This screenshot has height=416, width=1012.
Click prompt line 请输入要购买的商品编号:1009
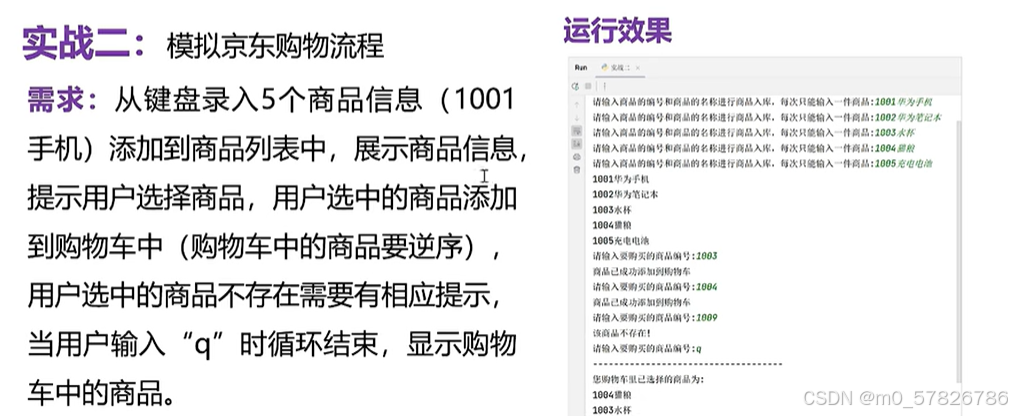654,318
